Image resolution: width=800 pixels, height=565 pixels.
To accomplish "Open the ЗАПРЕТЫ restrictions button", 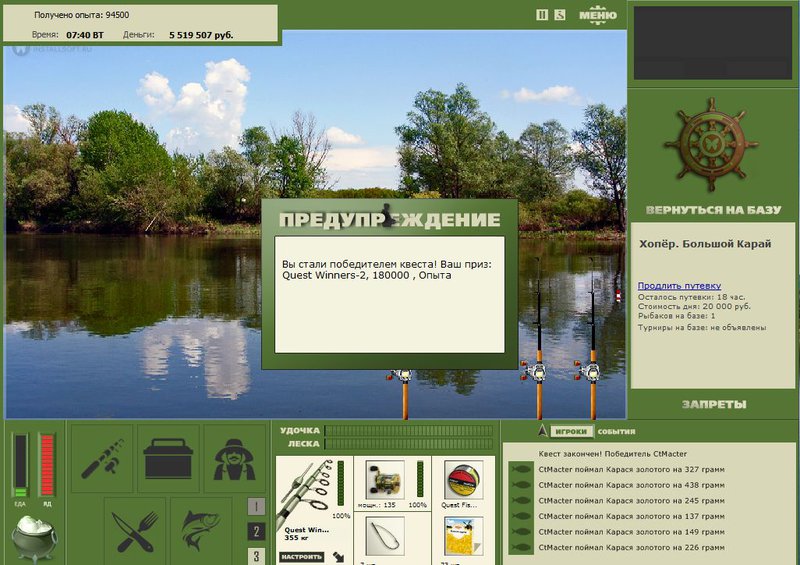I will 714,404.
